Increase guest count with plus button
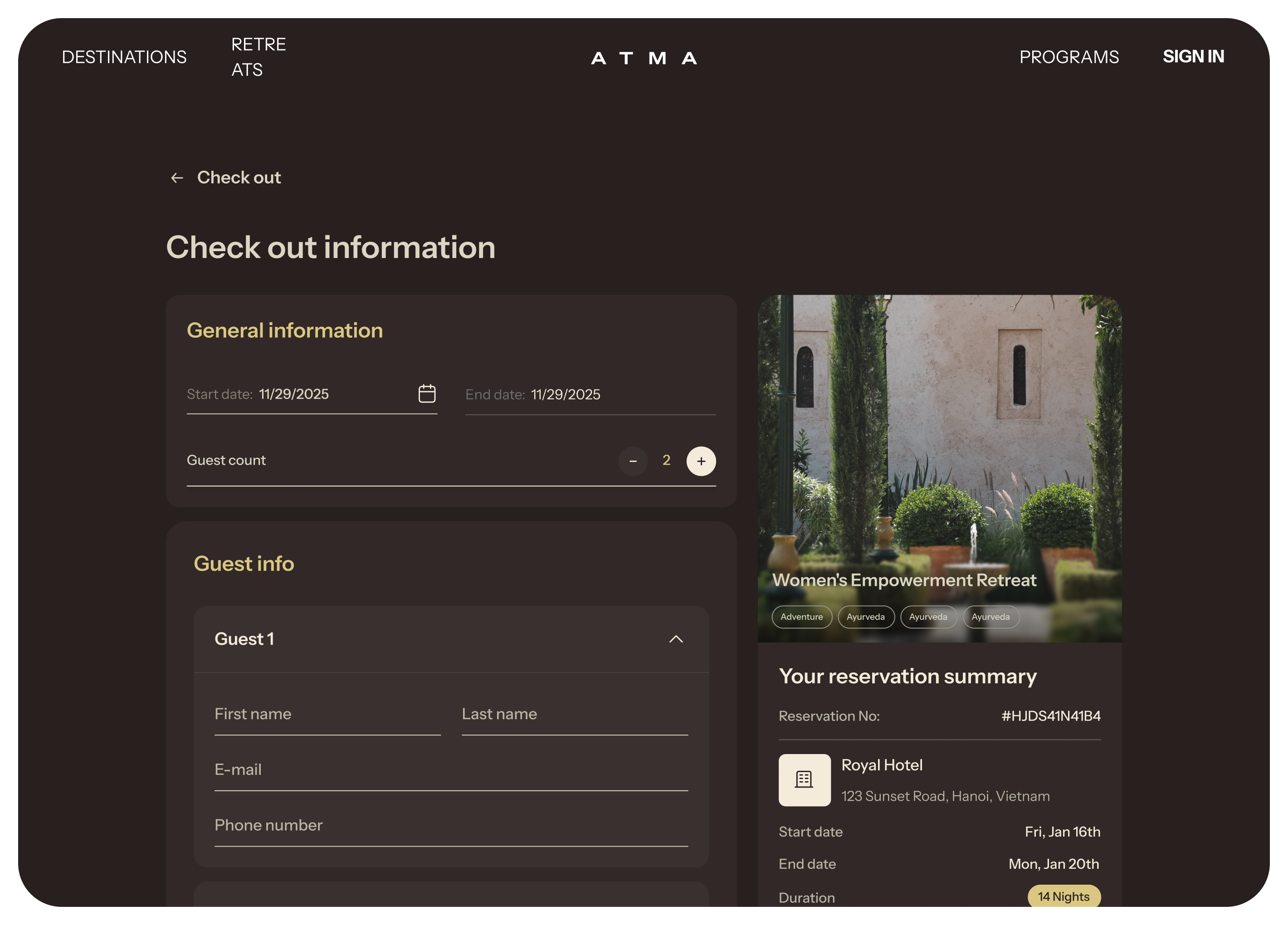The image size is (1288, 925). click(x=701, y=461)
